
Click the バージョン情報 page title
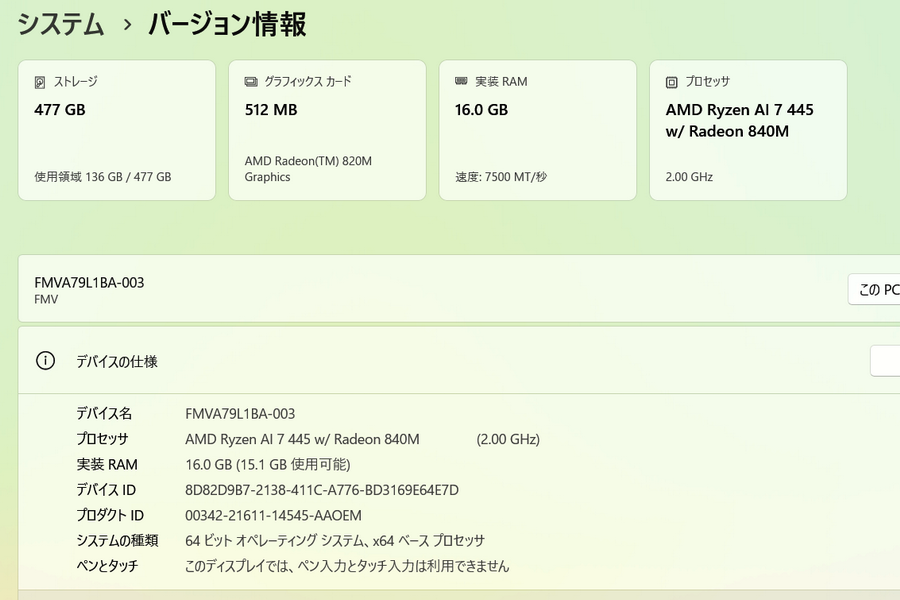[227, 25]
